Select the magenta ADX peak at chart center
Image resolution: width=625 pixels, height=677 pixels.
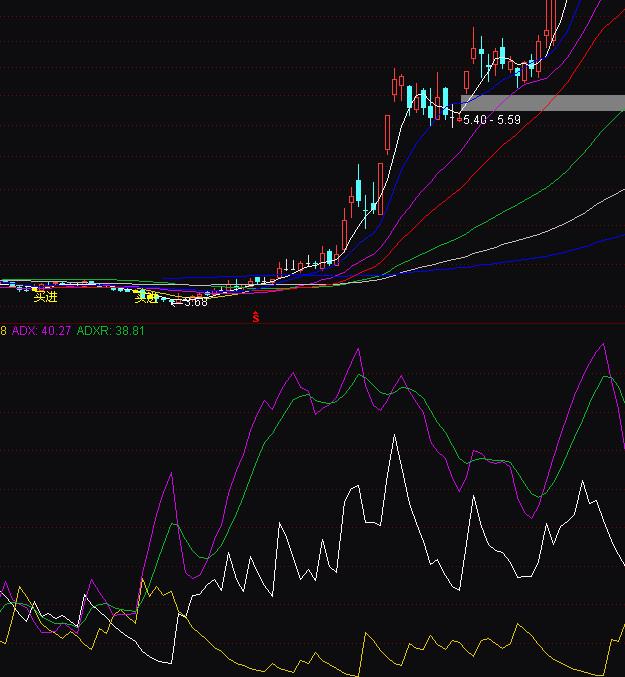(356, 350)
